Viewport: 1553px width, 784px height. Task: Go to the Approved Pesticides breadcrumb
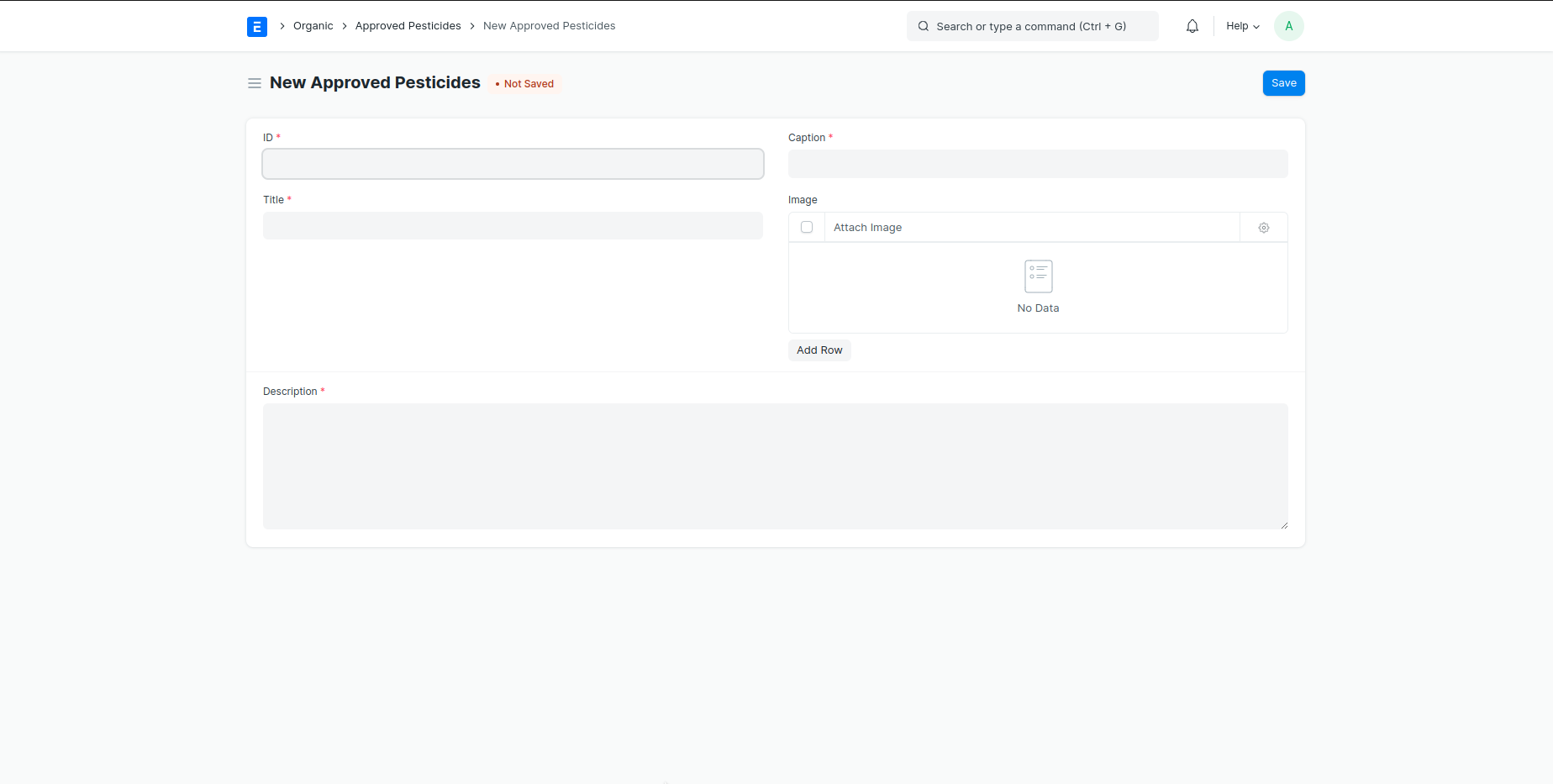pyautogui.click(x=408, y=26)
